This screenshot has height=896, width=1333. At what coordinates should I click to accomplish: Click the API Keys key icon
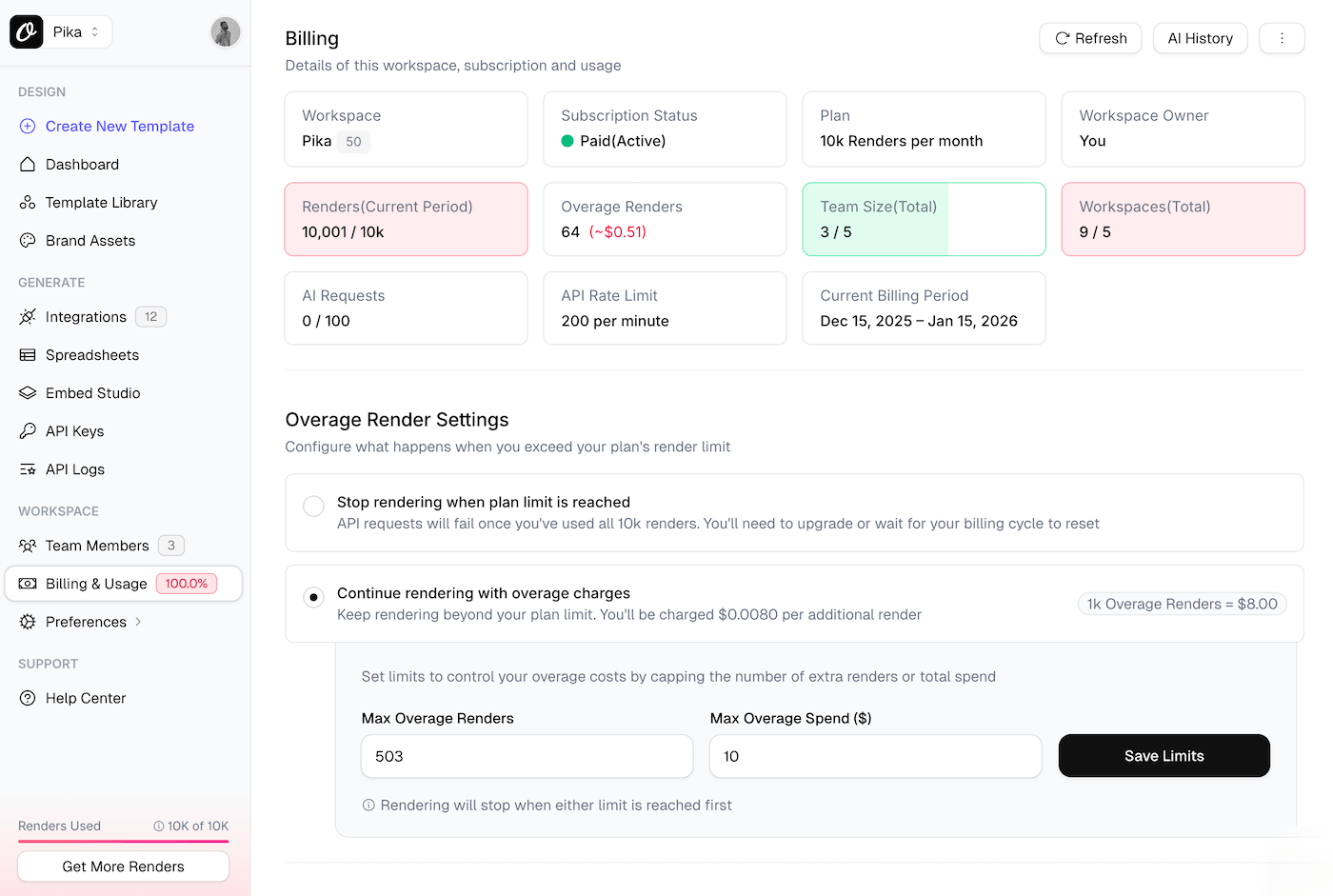pos(28,431)
